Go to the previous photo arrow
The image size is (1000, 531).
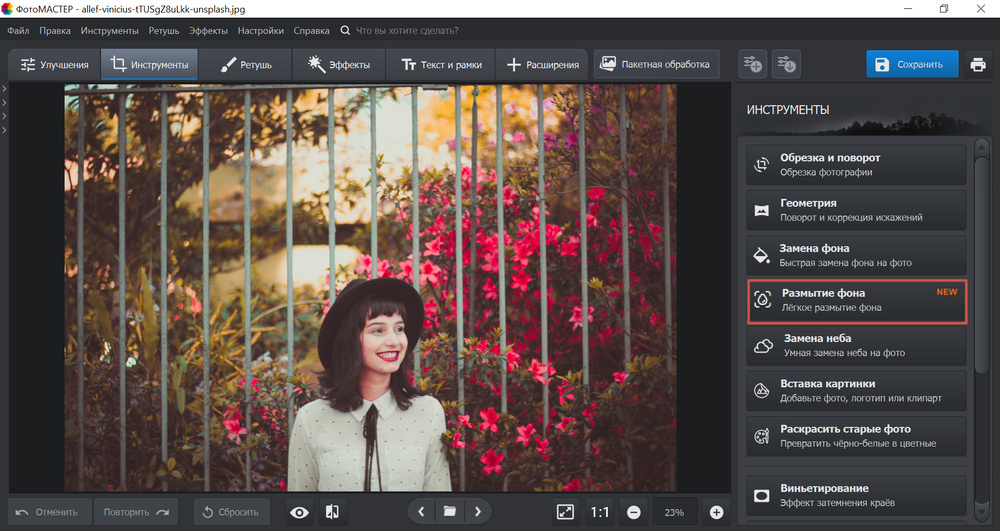421,512
